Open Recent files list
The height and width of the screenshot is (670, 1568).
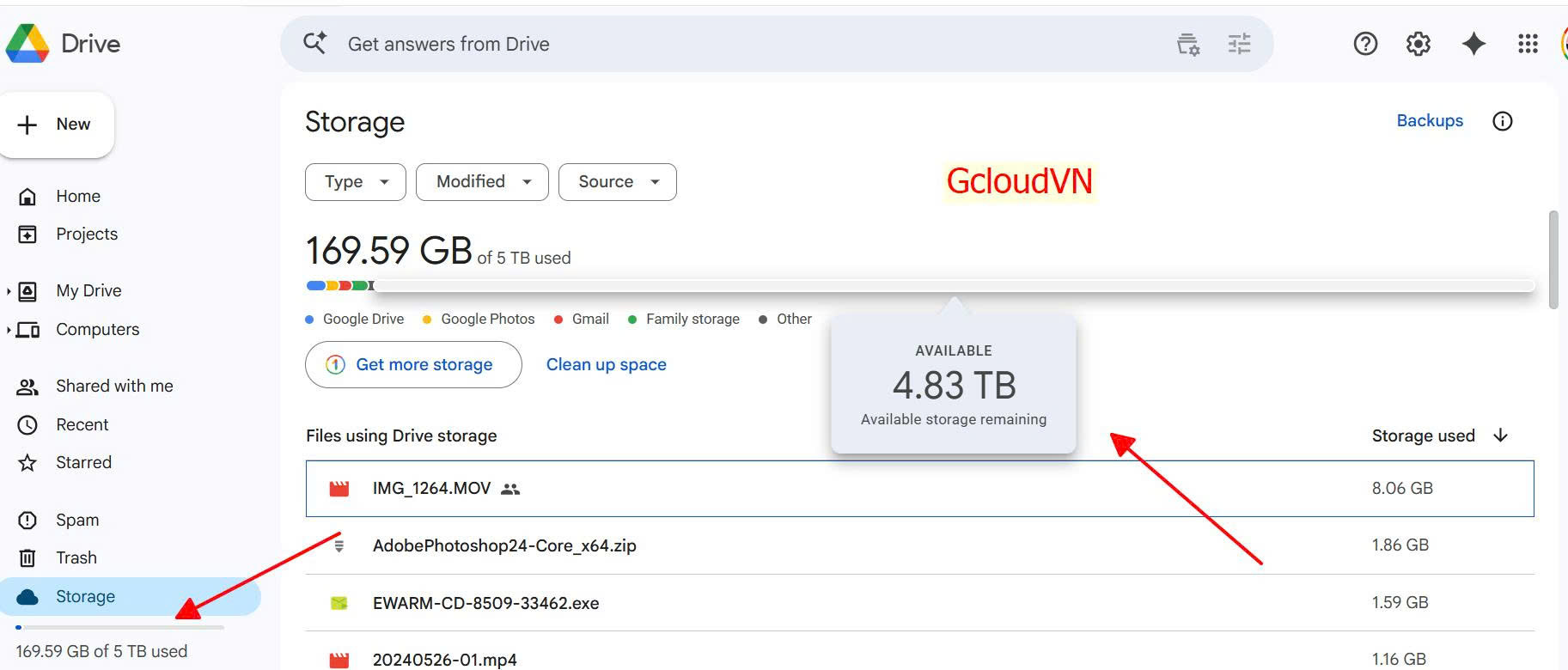point(82,425)
